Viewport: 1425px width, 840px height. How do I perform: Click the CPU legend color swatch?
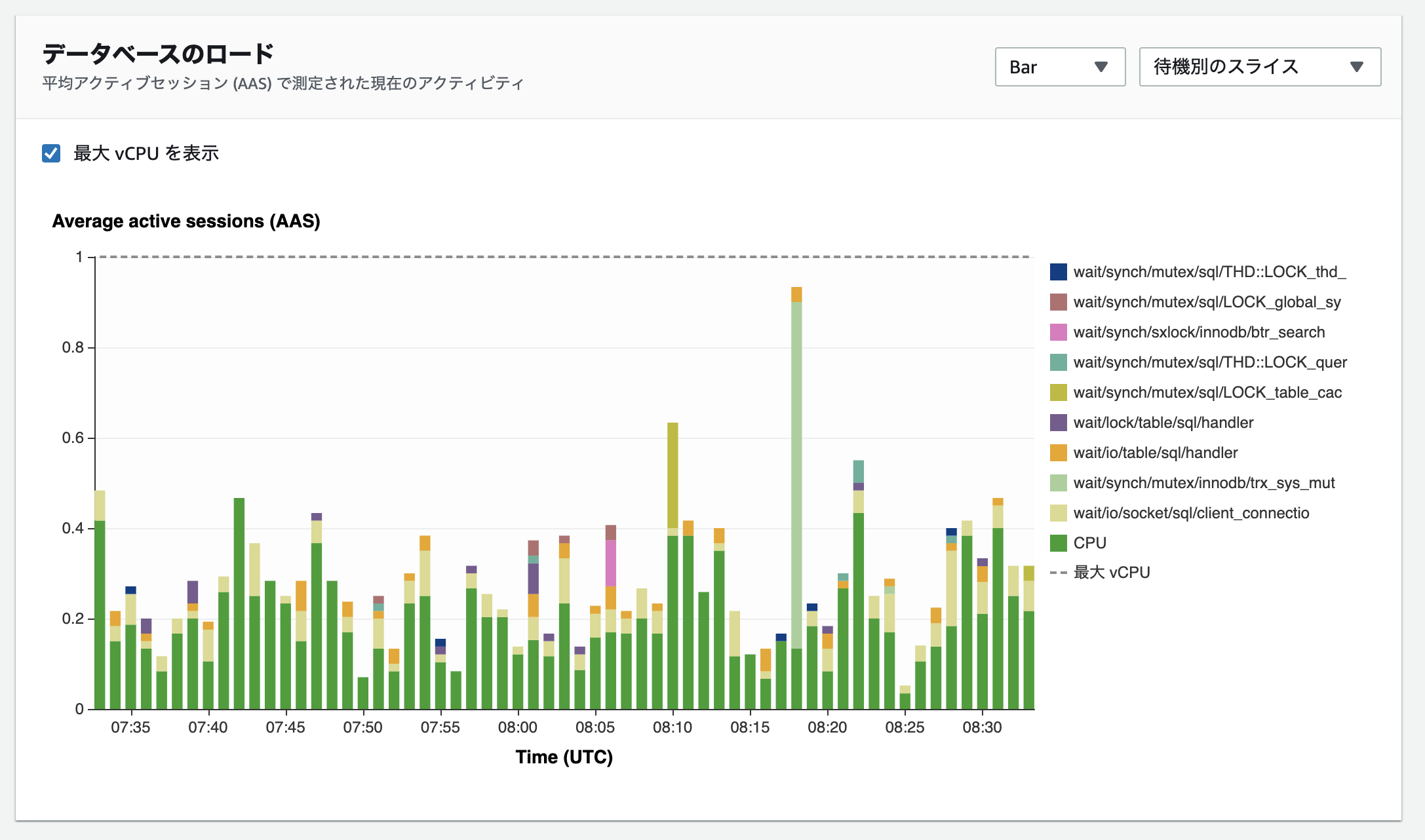pyautogui.click(x=1058, y=543)
